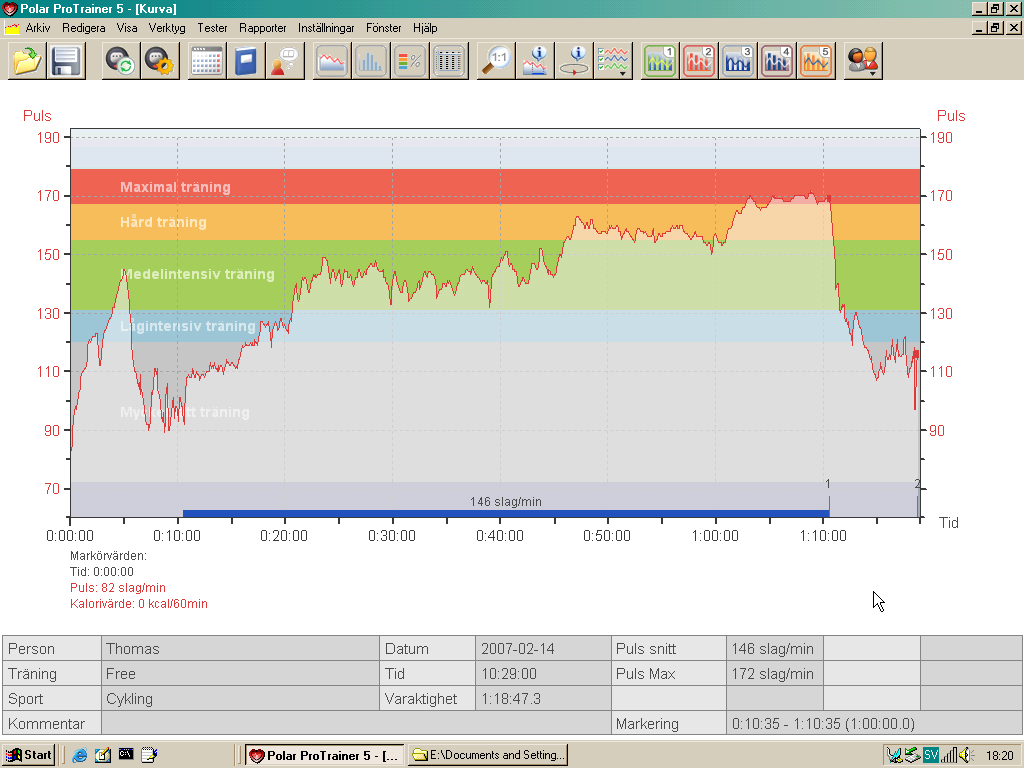Screen dimensions: 1024x768
Task: Click the Person field showing Thomas
Action: (240, 648)
